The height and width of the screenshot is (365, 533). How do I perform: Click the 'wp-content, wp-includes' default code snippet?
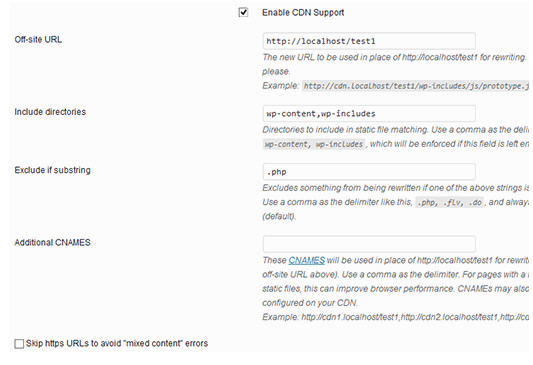coord(314,144)
